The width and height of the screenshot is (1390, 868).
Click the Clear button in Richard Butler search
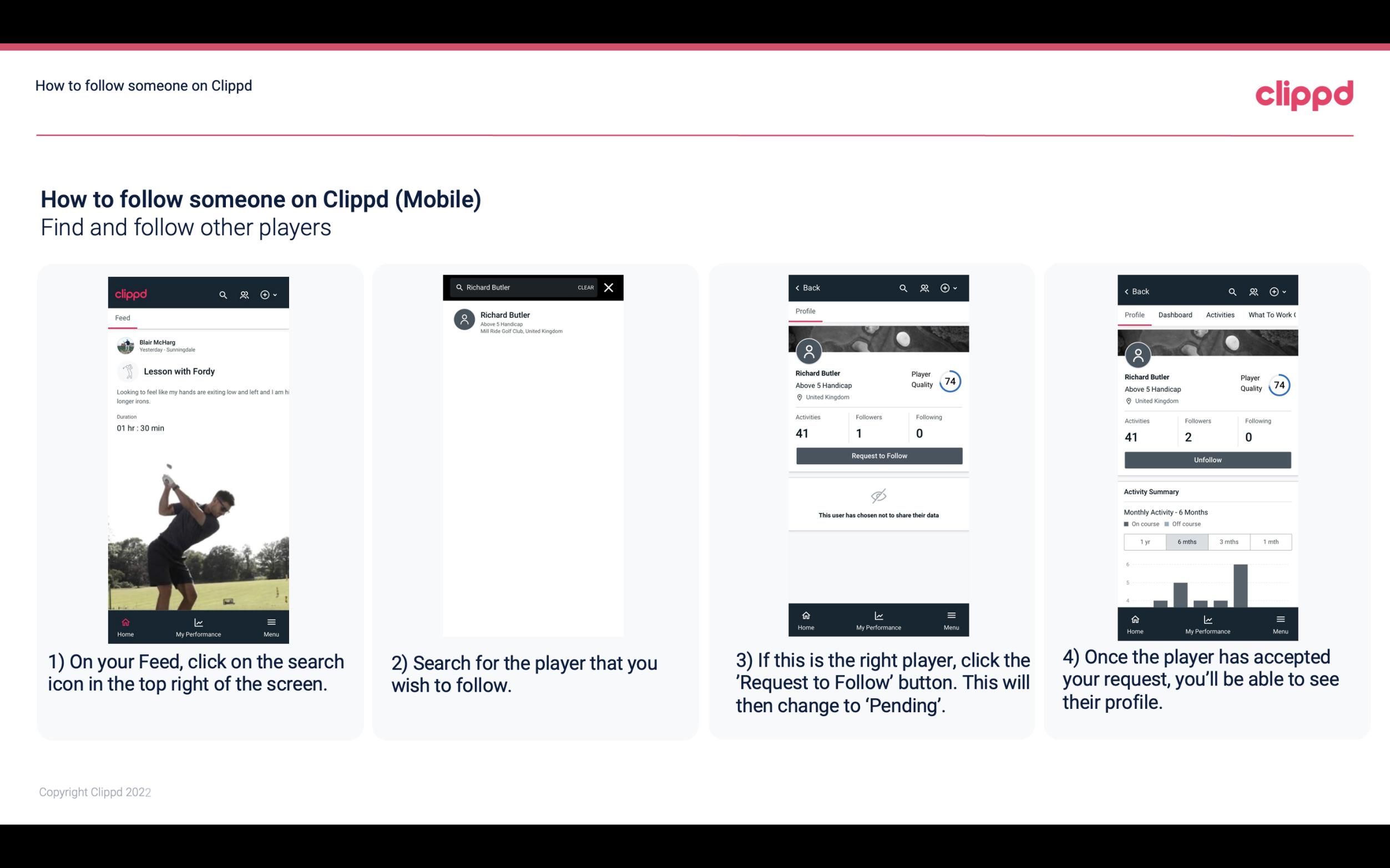click(x=586, y=288)
